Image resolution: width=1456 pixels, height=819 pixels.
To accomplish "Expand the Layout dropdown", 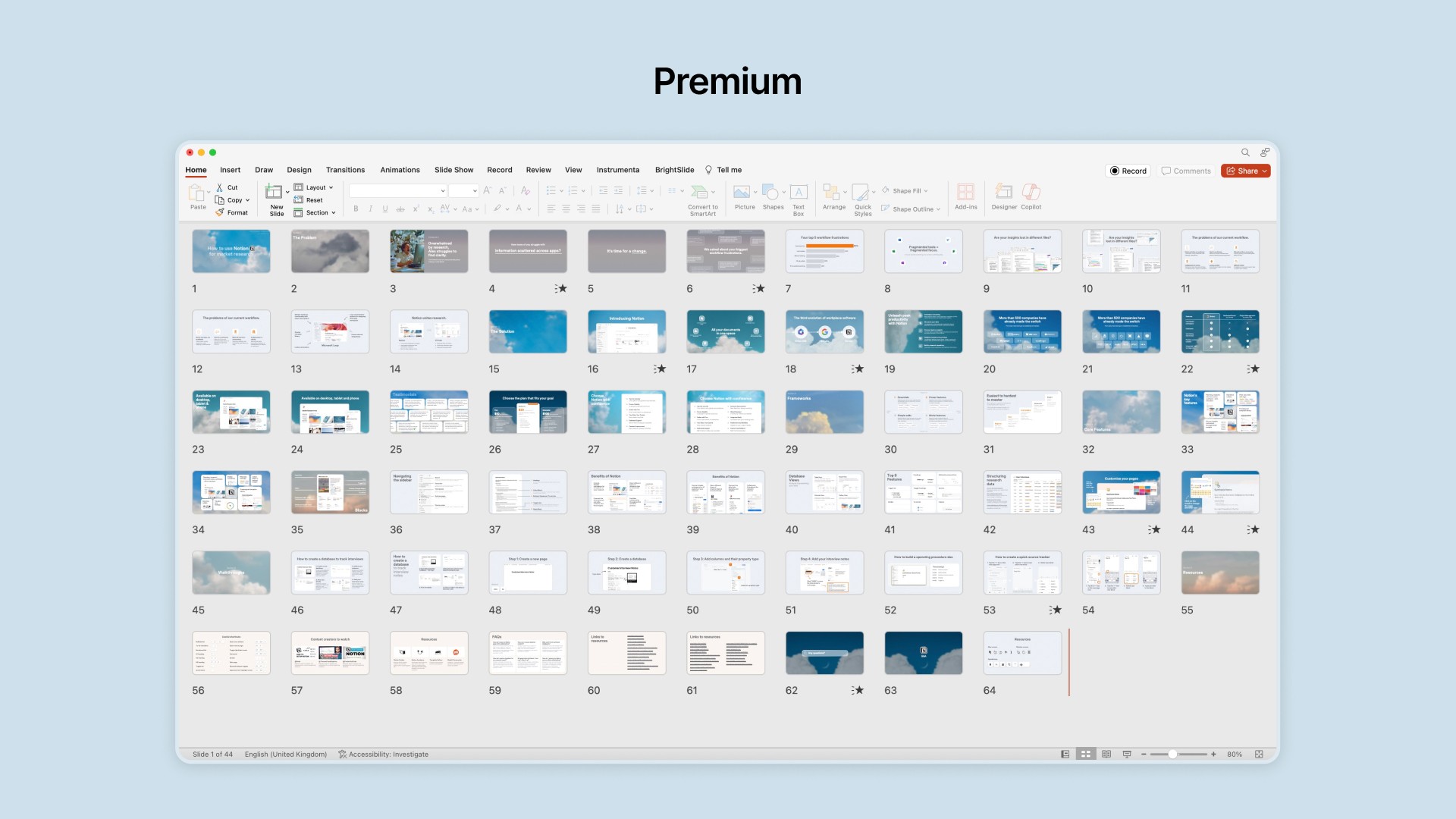I will pos(331,187).
